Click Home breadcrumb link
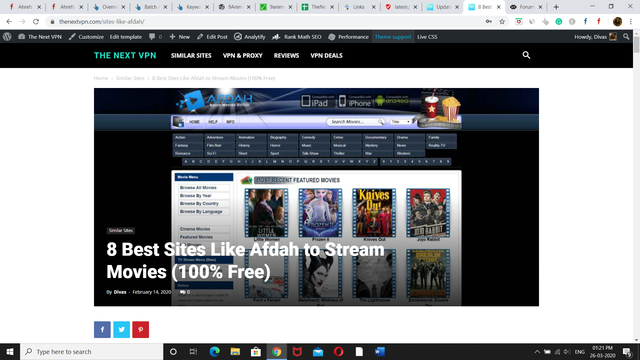640x360 pixels. point(101,78)
